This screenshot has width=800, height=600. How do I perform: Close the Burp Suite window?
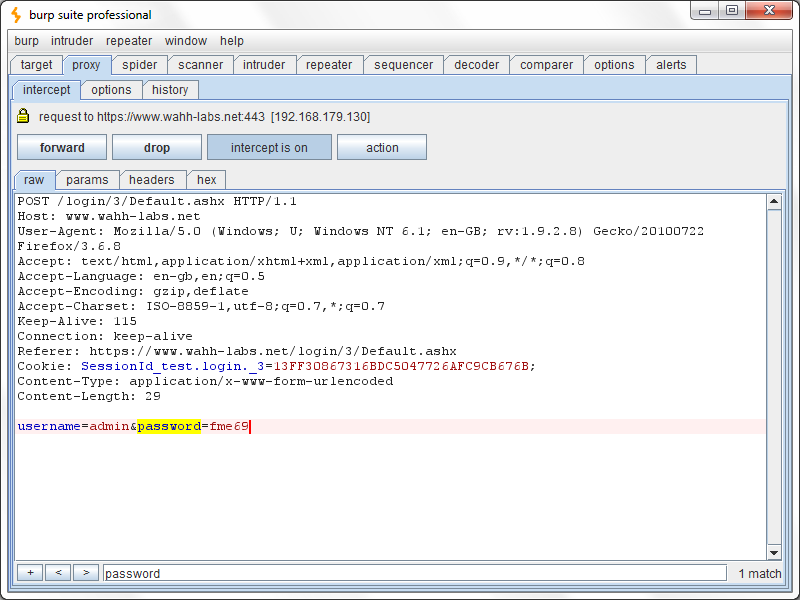769,11
